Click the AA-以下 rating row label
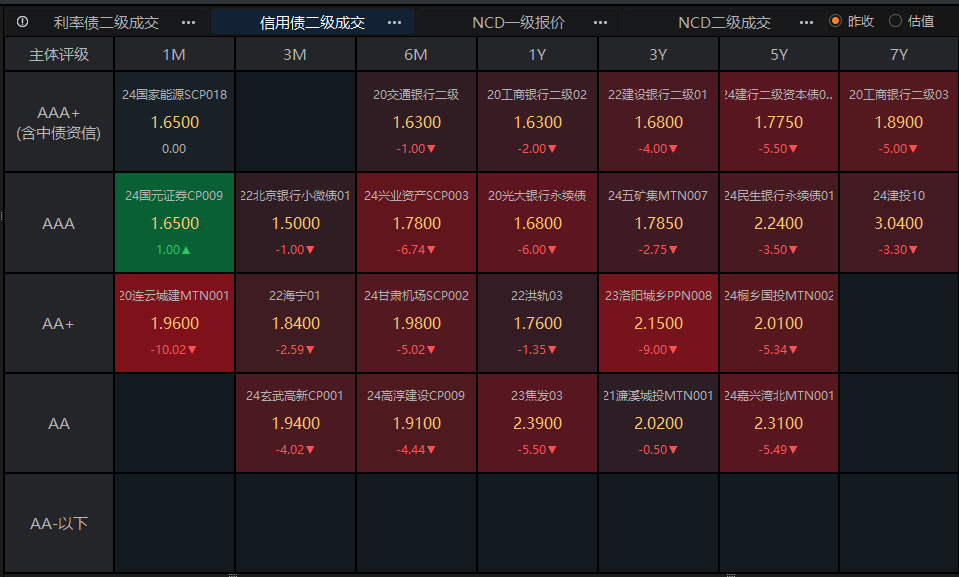959x577 pixels. [x=58, y=521]
